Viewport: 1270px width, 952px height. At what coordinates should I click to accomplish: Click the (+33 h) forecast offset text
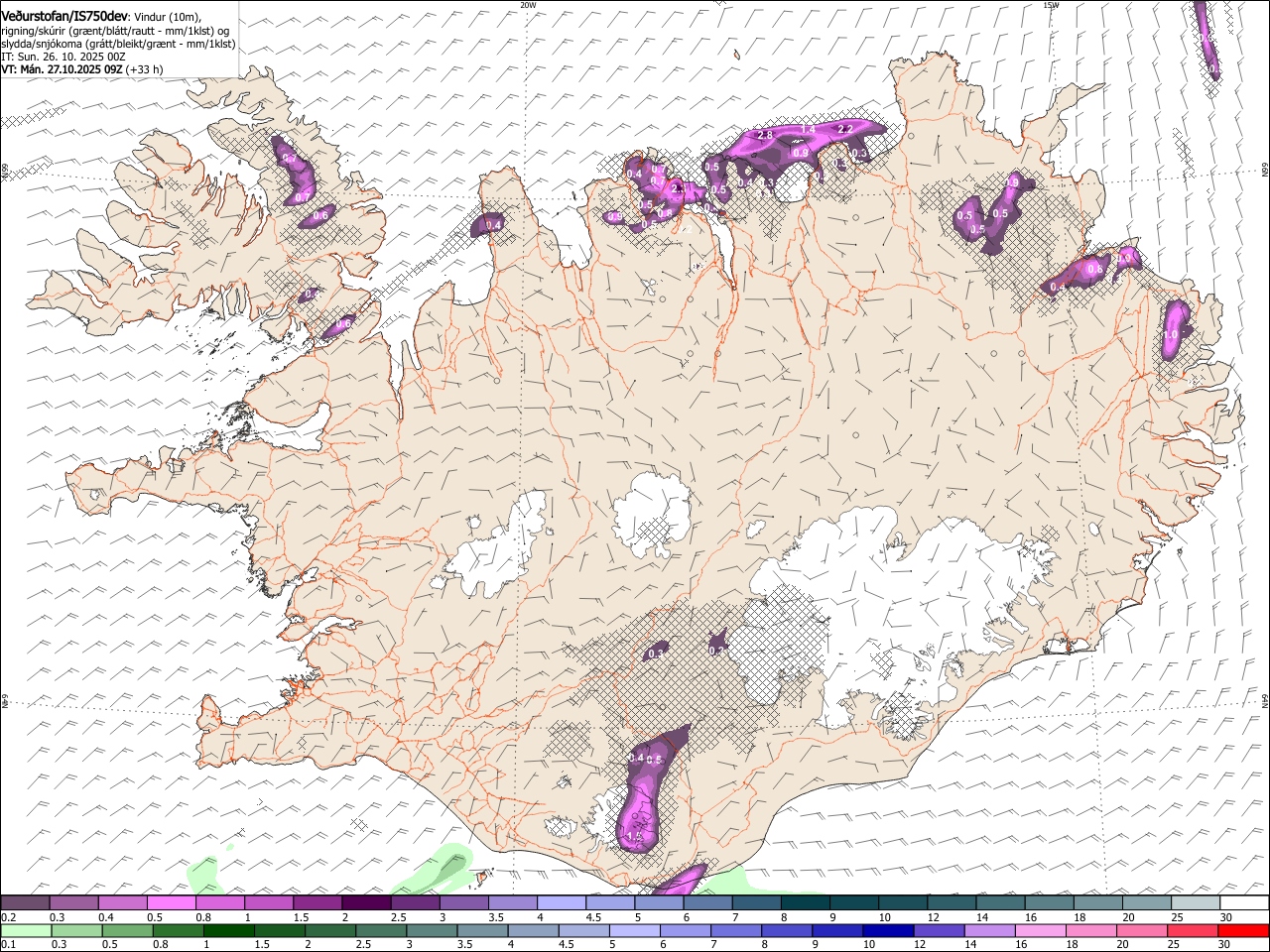pyautogui.click(x=145, y=69)
